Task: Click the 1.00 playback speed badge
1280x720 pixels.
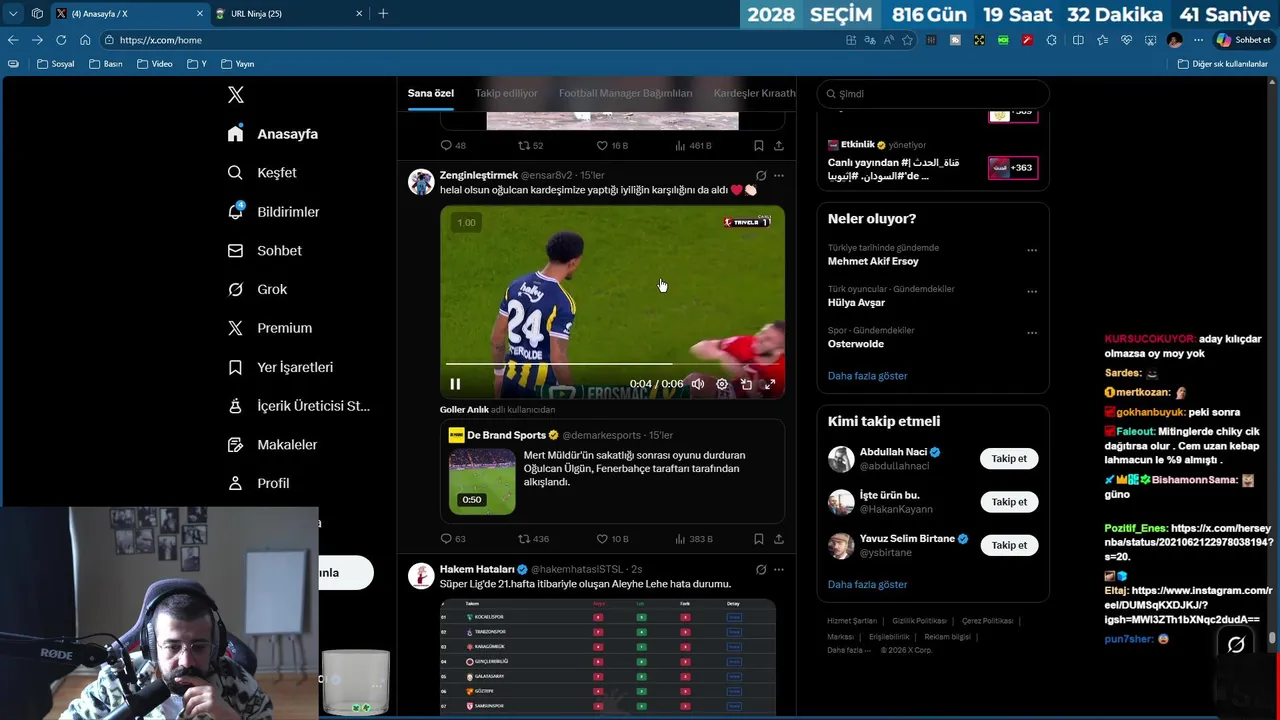Action: 466,223
